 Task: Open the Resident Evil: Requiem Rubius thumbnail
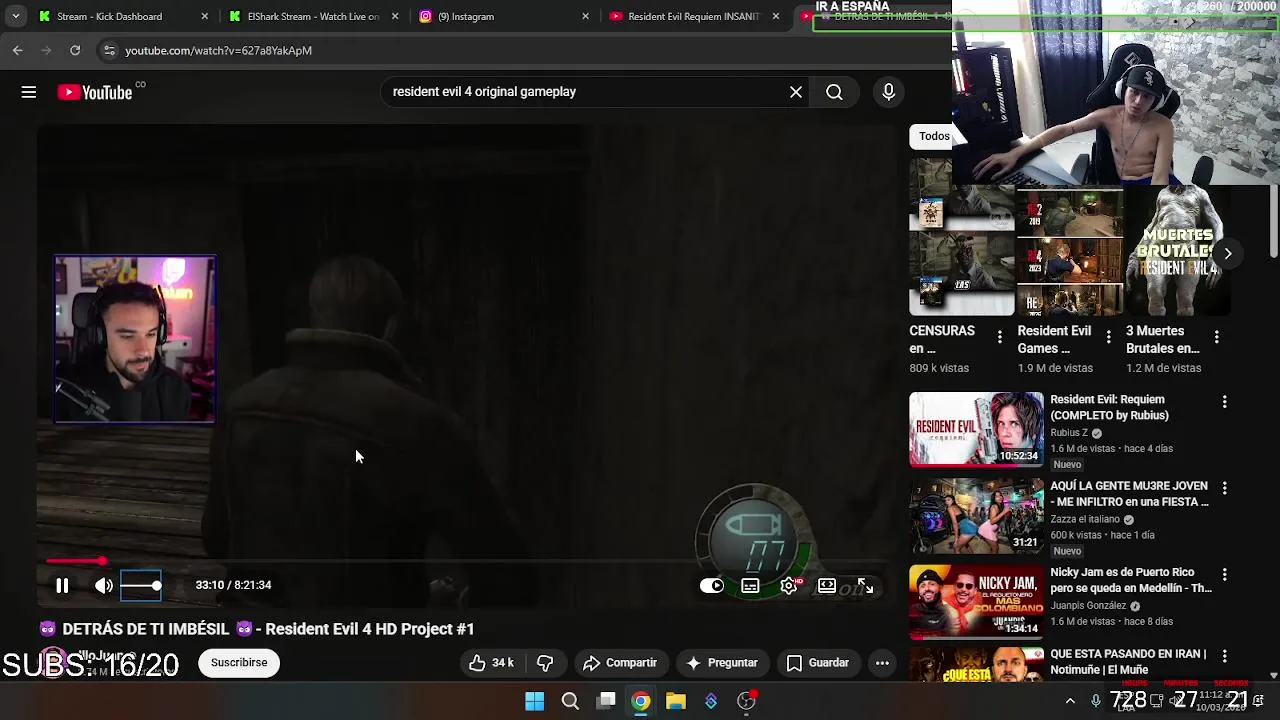(976, 430)
